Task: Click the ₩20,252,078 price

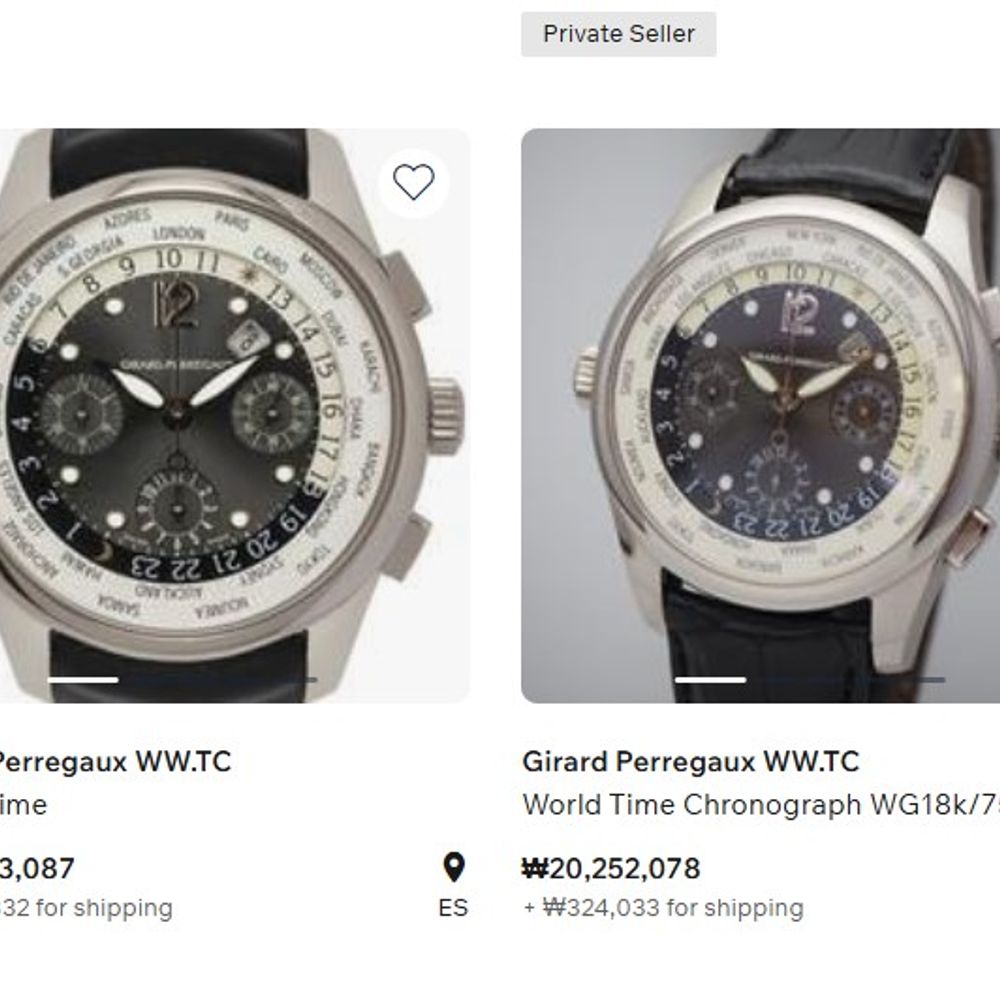Action: [611, 868]
